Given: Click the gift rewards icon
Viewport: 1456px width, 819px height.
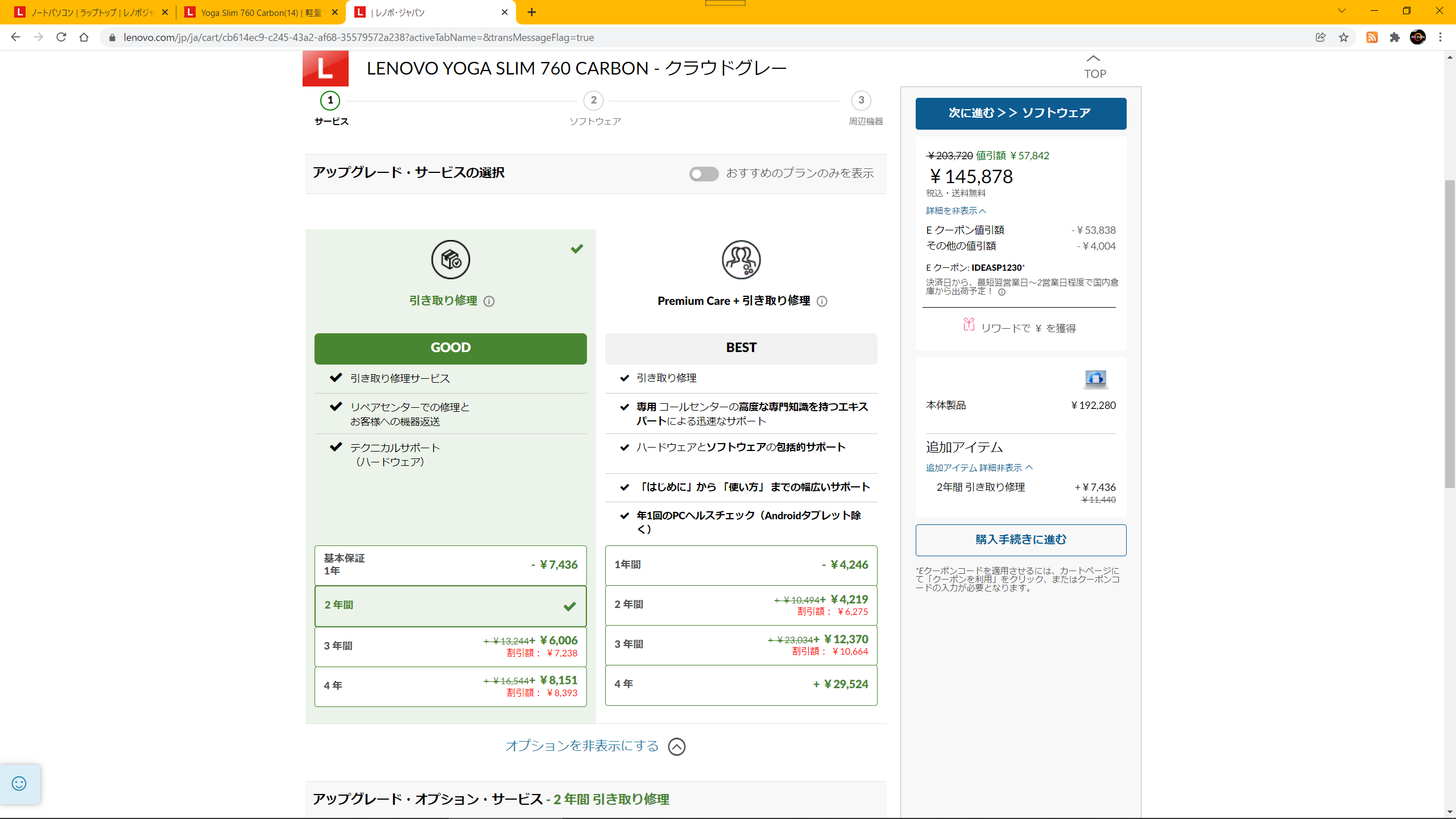Looking at the screenshot, I should [969, 325].
